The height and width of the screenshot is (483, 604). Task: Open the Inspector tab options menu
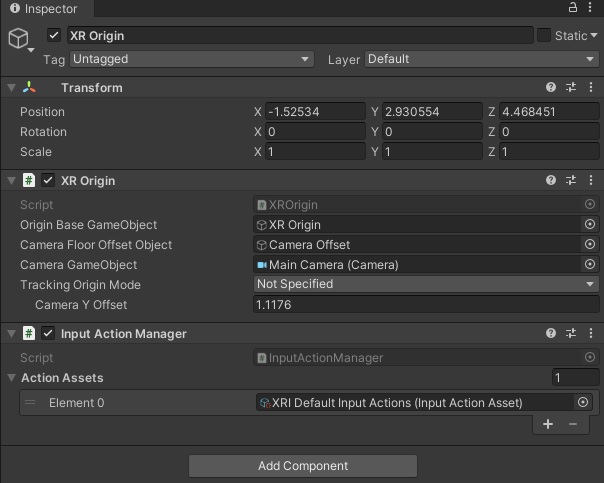[x=590, y=7]
